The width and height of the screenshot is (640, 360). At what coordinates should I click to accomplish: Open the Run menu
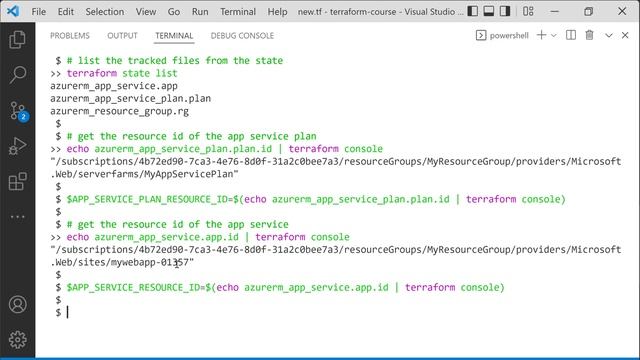(200, 12)
